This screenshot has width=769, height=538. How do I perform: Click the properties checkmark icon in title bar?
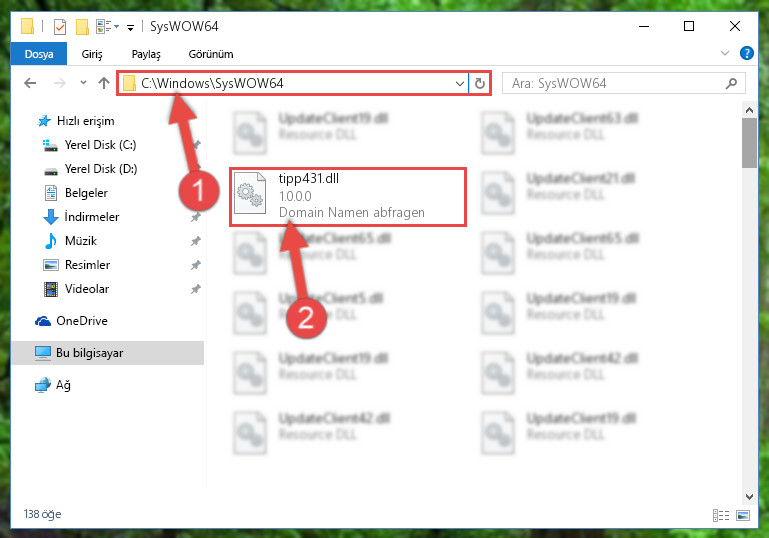[x=60, y=26]
